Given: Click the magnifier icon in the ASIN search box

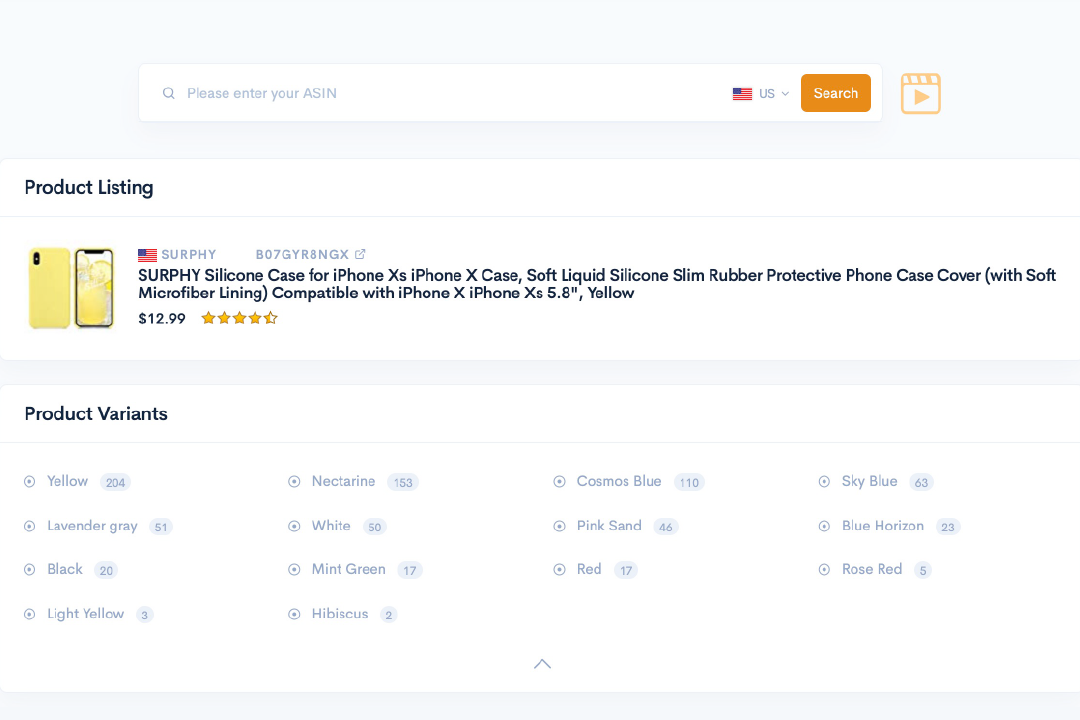Looking at the screenshot, I should (x=168, y=93).
